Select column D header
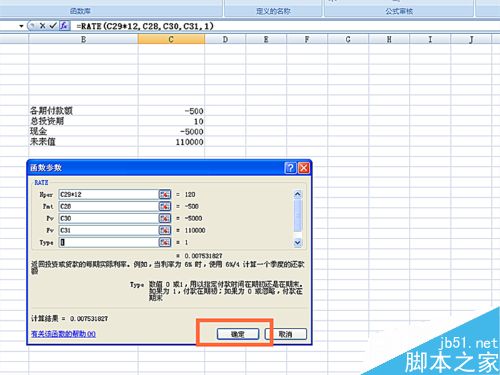Image resolution: width=500 pixels, height=375 pixels. (225, 39)
